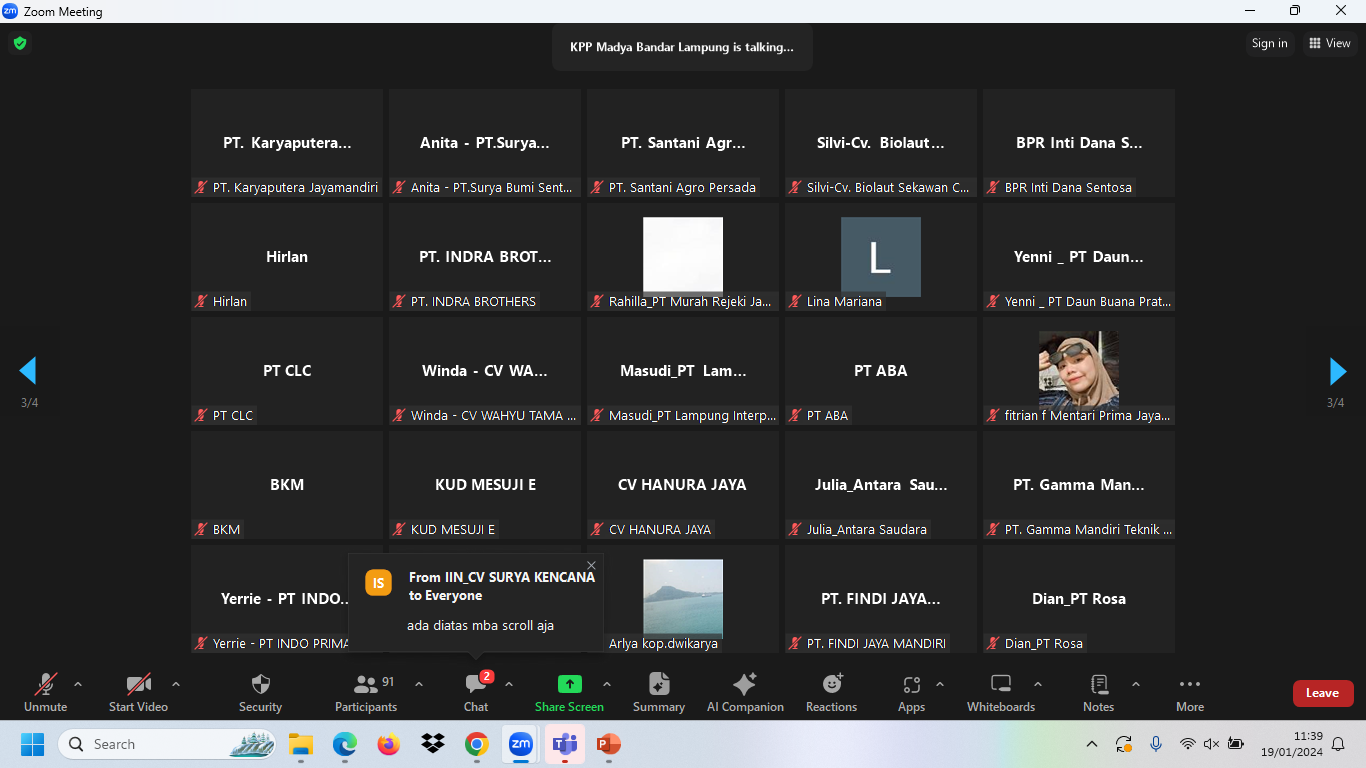
Task: Click the Sign in button
Action: (1269, 43)
